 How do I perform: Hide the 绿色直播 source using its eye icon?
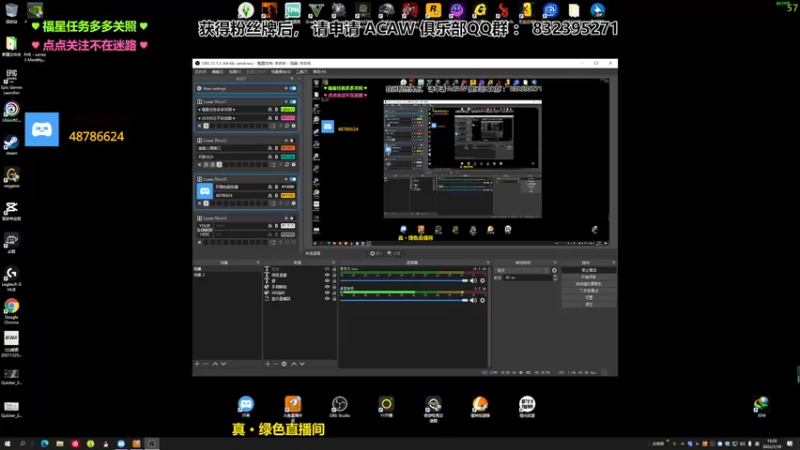pyautogui.click(x=327, y=275)
